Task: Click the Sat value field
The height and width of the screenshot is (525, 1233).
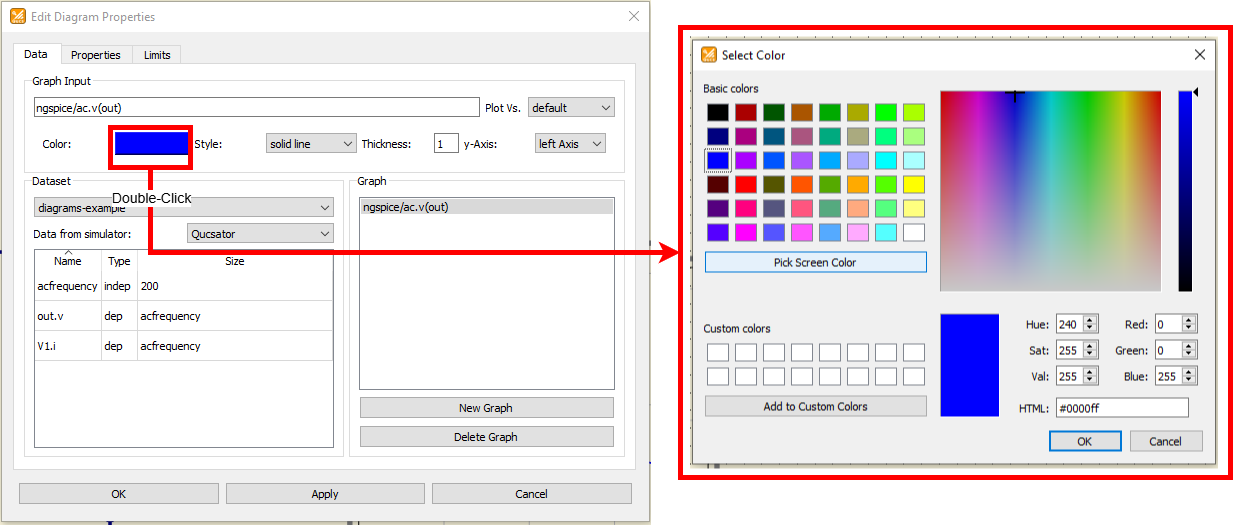Action: pos(1069,351)
